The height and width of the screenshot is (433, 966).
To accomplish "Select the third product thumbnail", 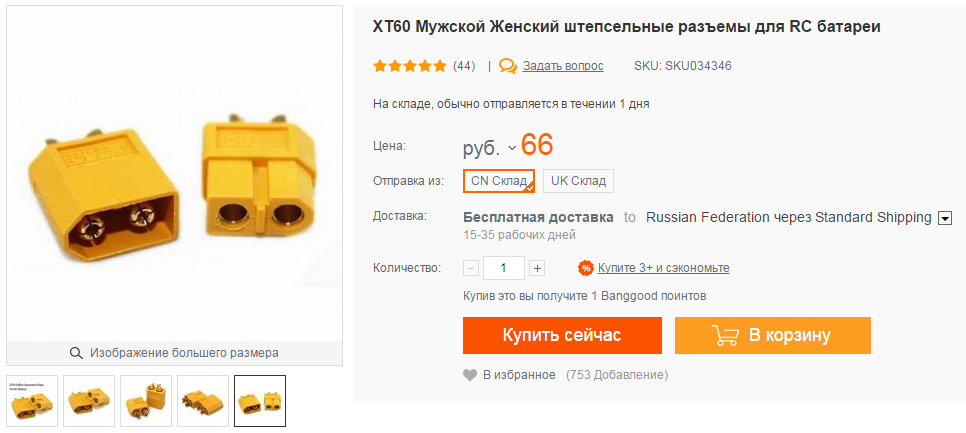I will [146, 401].
